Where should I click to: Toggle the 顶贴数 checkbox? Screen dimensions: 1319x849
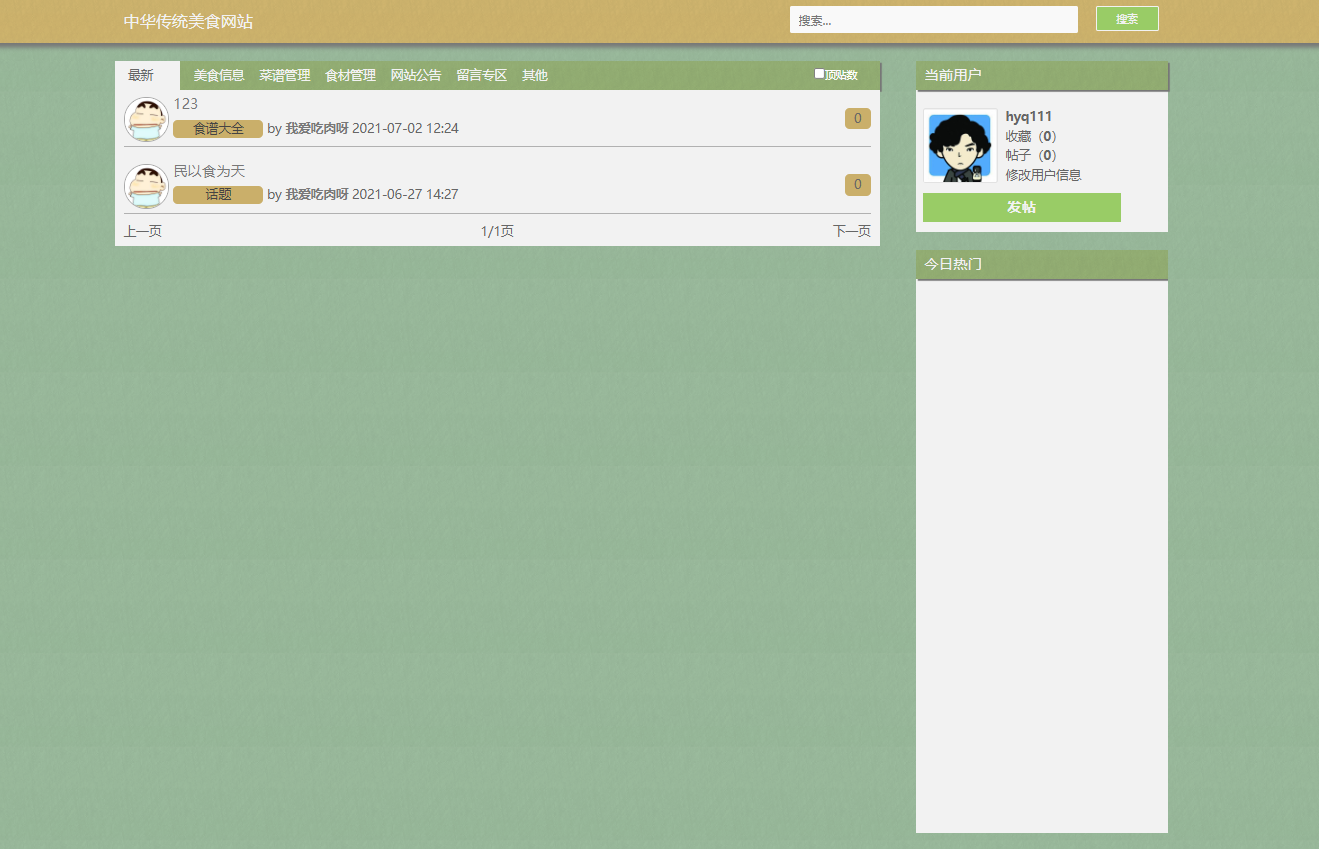coord(820,73)
